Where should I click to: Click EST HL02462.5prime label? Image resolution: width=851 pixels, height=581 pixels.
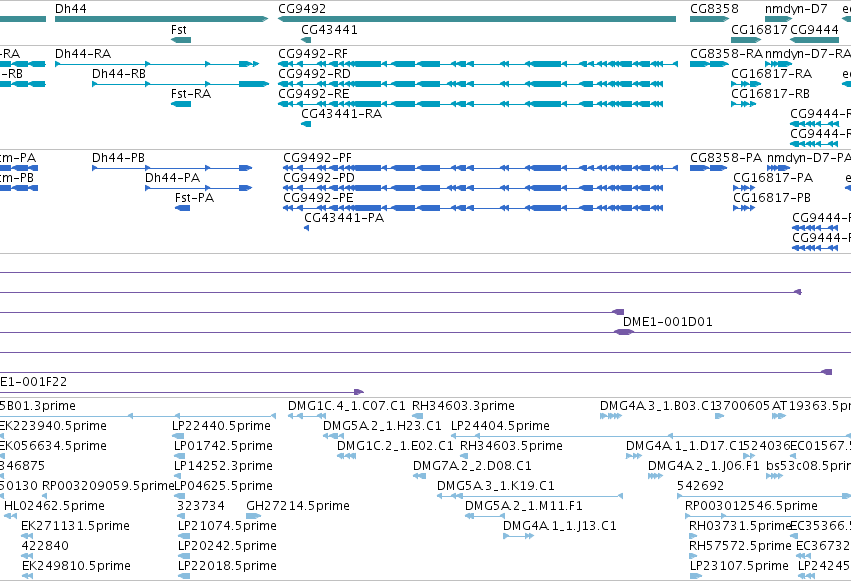coord(54,506)
